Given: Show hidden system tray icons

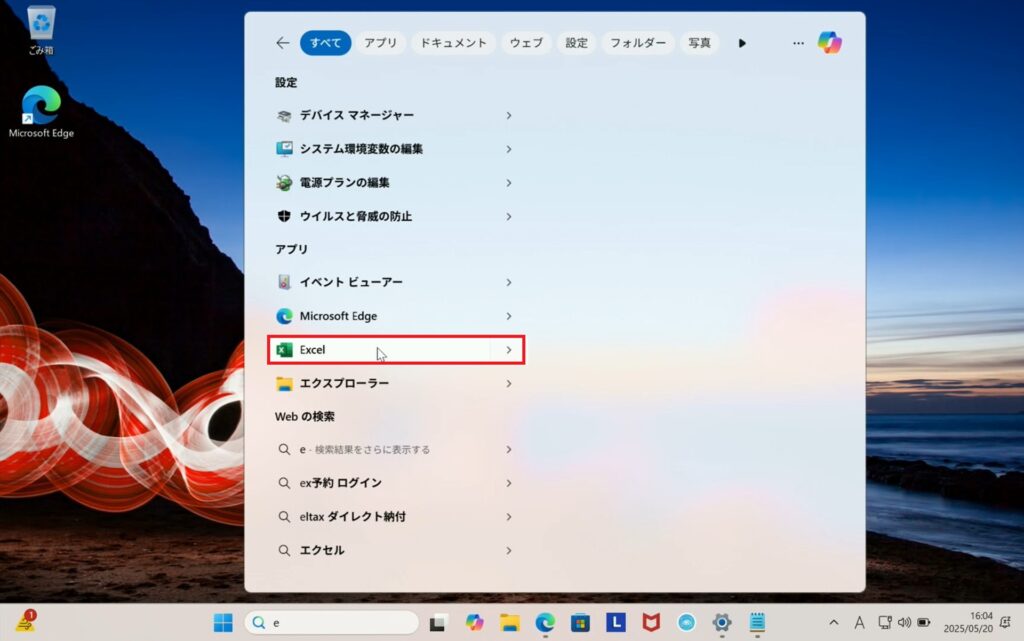Looking at the screenshot, I should click(833, 623).
